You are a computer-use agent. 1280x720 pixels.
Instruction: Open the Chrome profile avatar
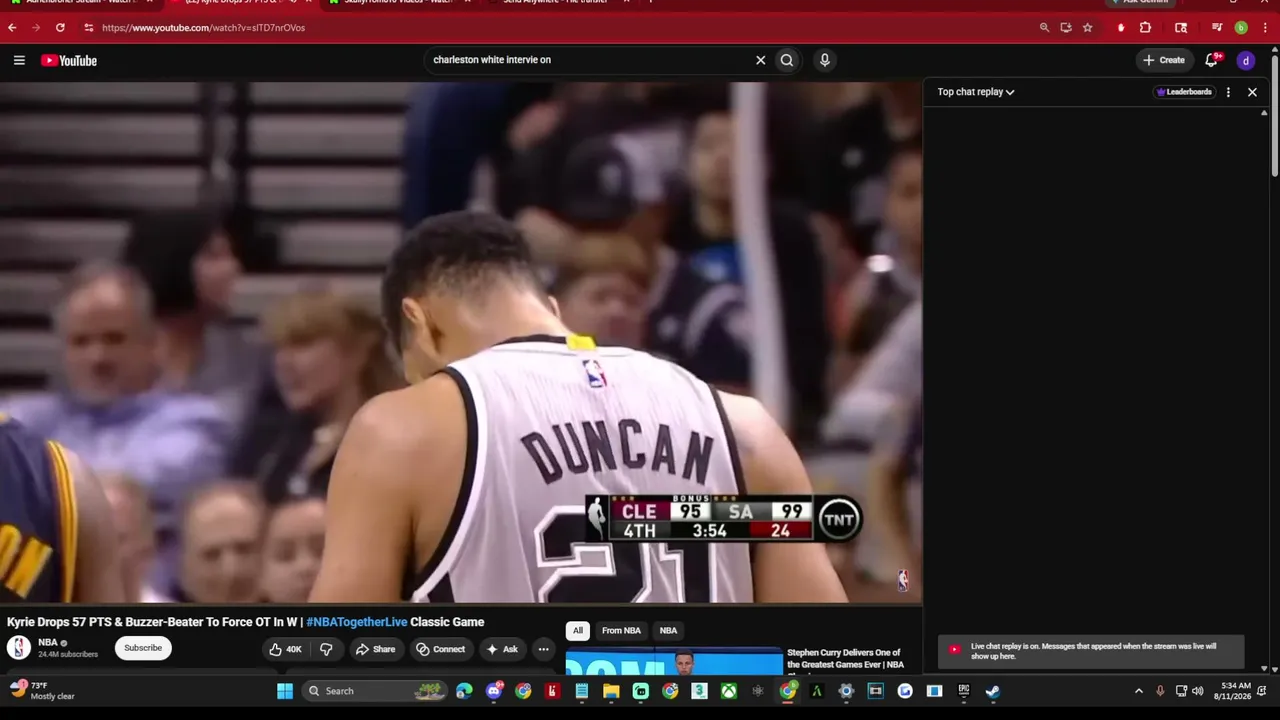pos(1241,28)
